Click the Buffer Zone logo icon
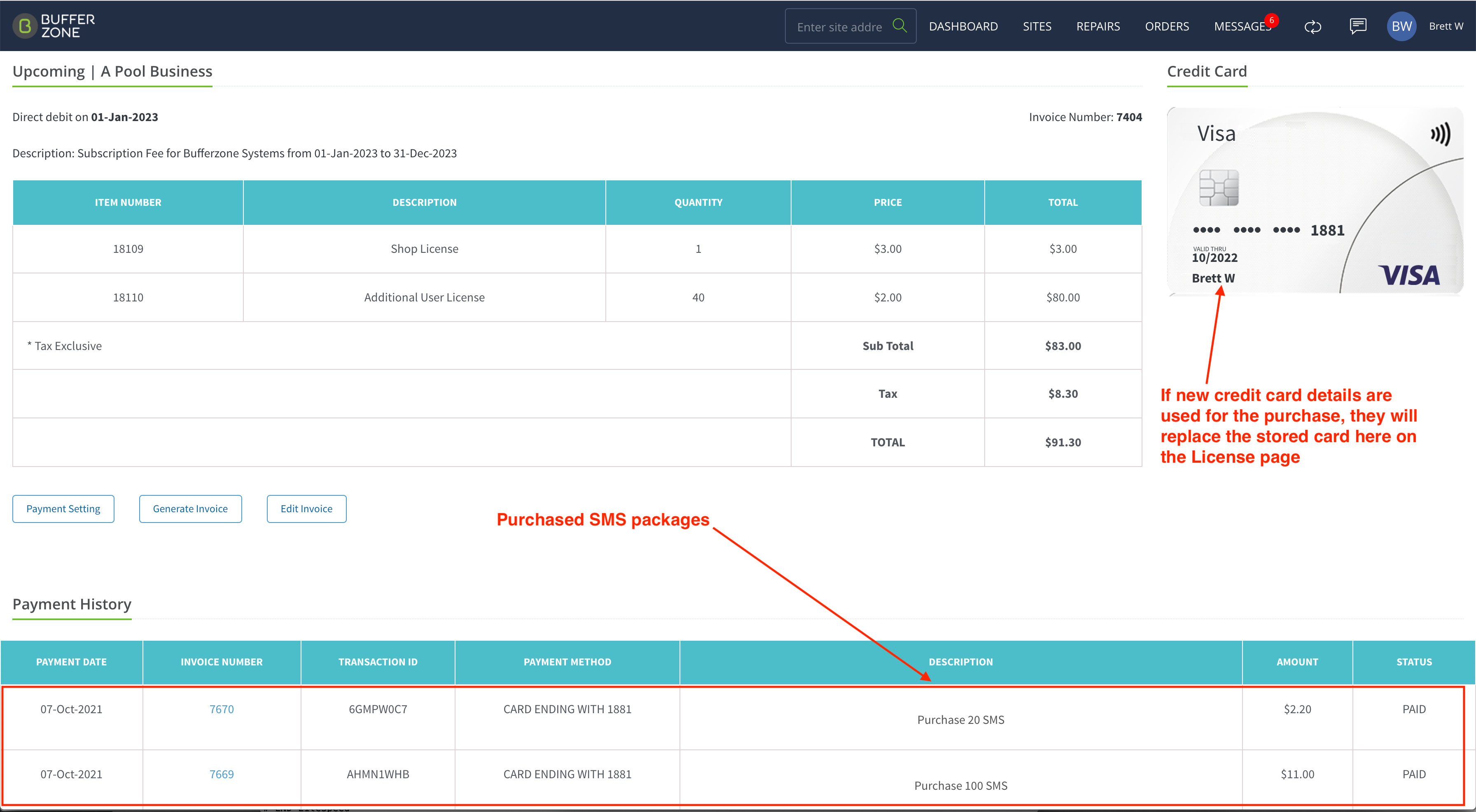Viewport: 1476px width, 812px height. [x=25, y=26]
